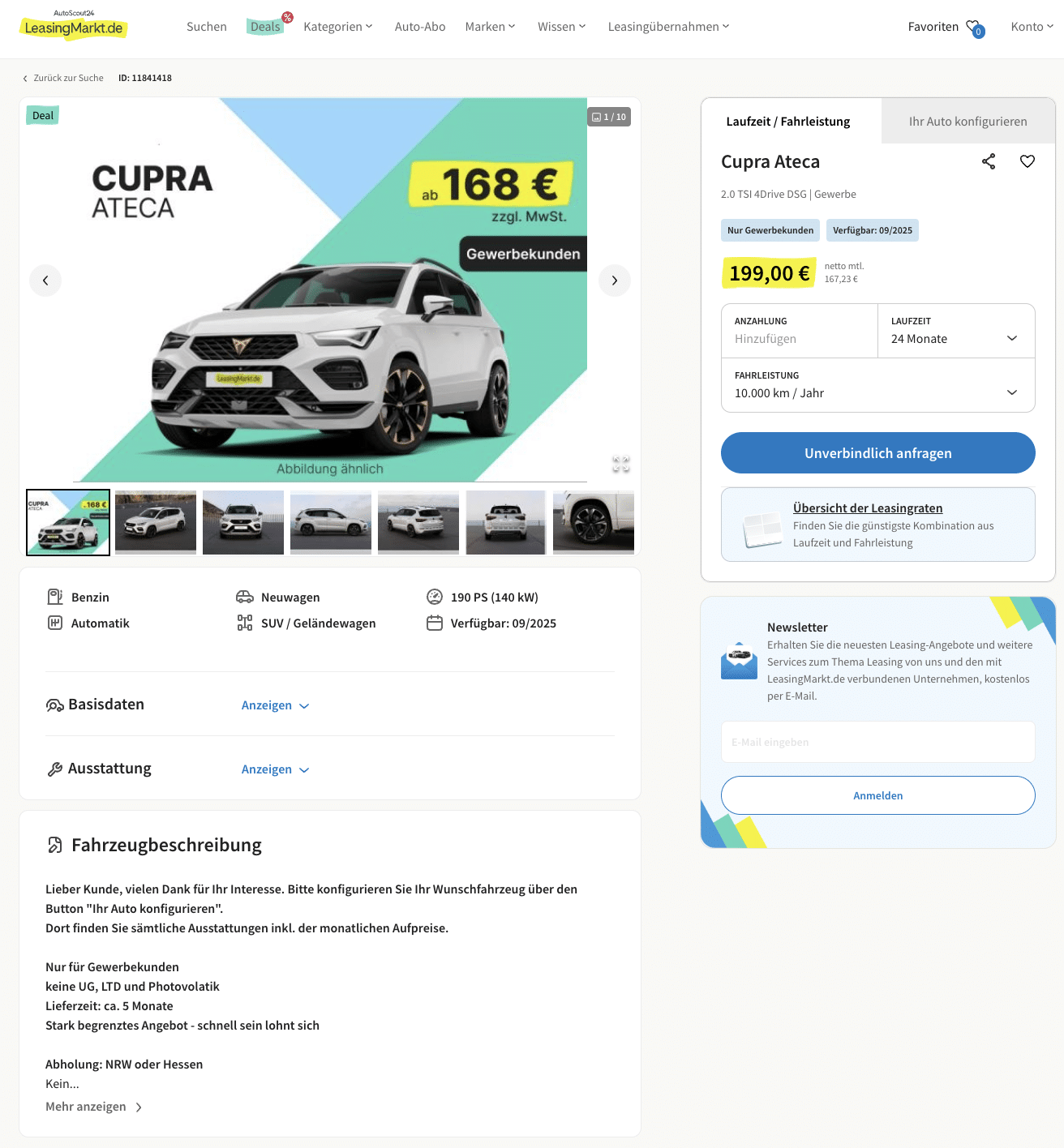Open Übersicht der Leasingraten link
Image resolution: width=1064 pixels, height=1148 pixels.
(868, 508)
